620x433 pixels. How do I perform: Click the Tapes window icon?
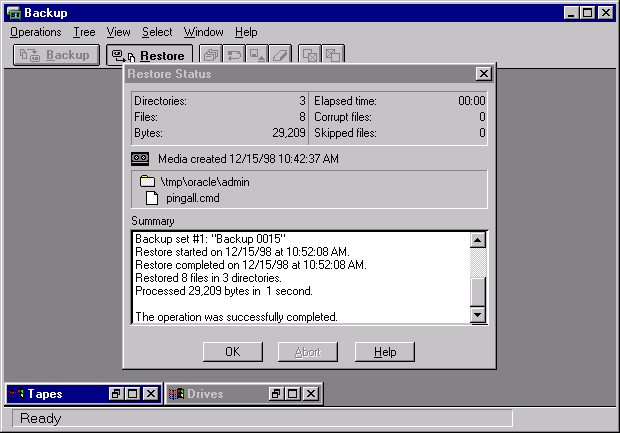point(16,394)
